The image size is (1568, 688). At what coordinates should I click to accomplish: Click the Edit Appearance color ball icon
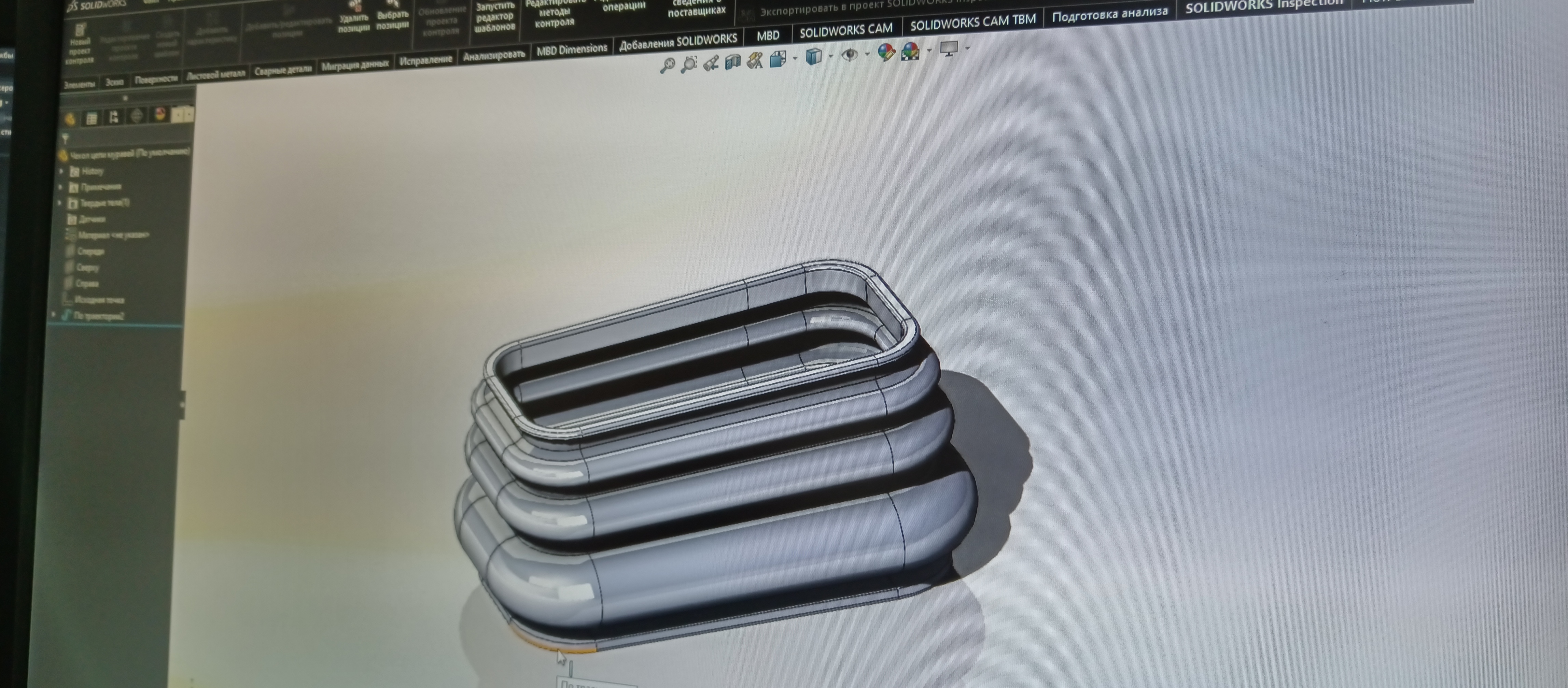tap(886, 52)
